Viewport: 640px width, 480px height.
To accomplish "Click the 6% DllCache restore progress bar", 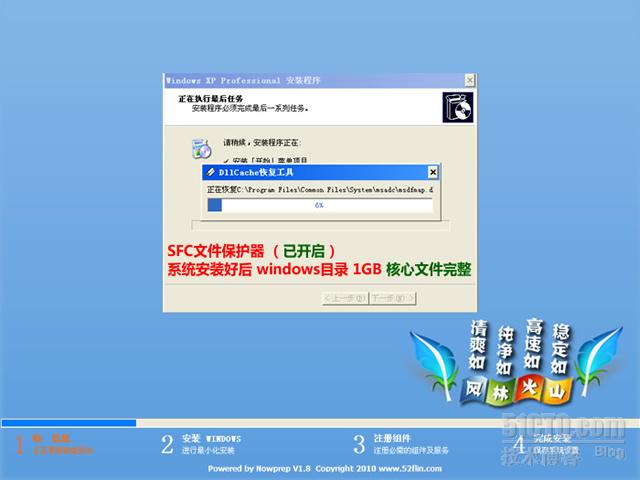I will click(x=320, y=205).
